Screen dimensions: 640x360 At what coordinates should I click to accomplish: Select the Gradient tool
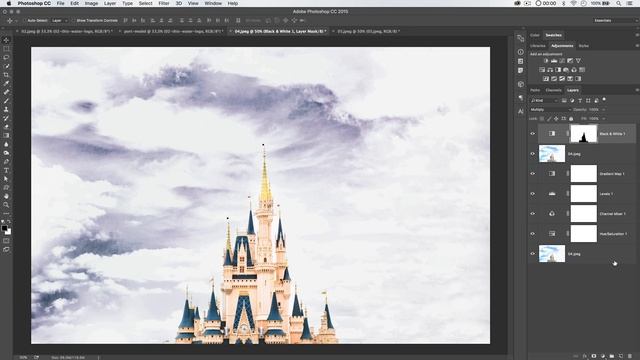pyautogui.click(x=6, y=136)
